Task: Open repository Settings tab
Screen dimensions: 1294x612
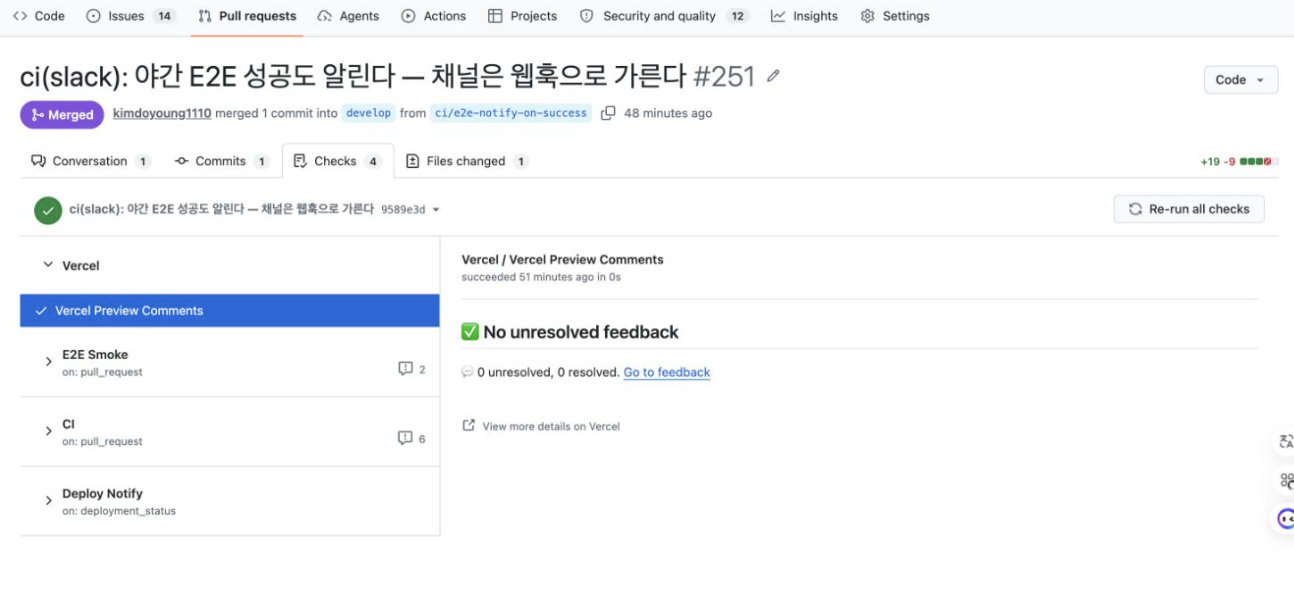Action: pos(895,16)
